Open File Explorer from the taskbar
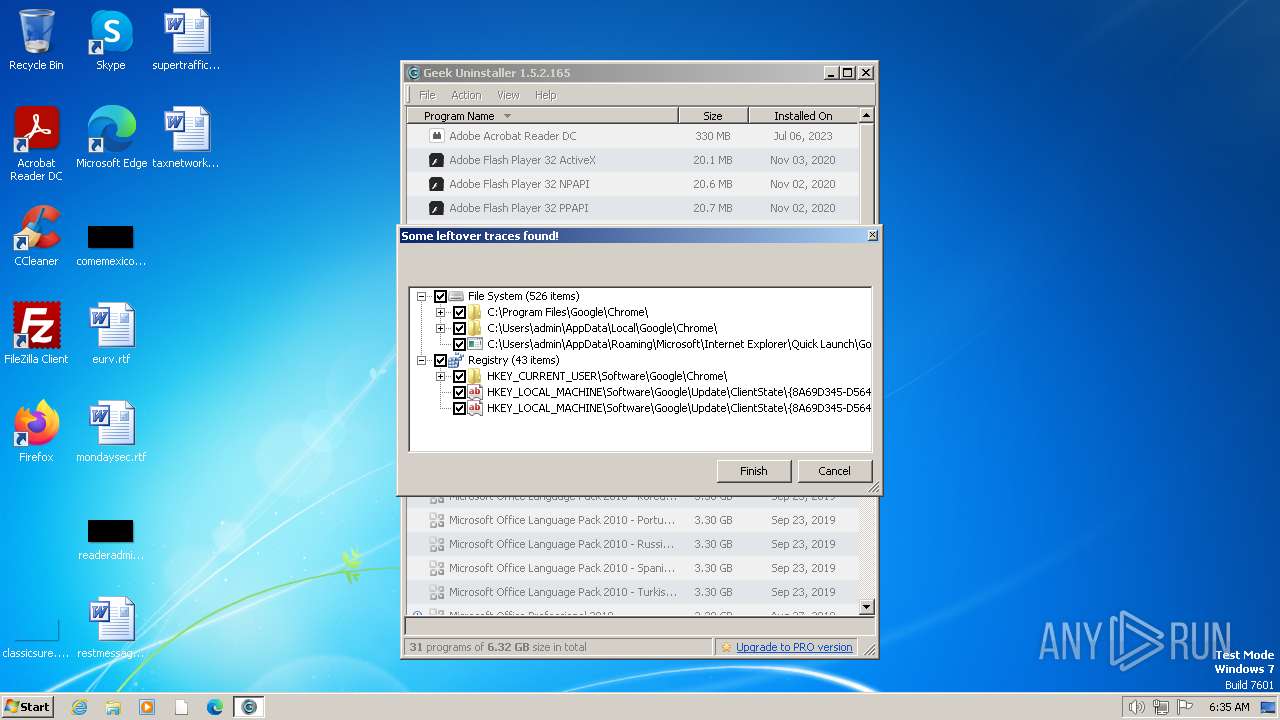Viewport: 1280px width, 720px height. [x=113, y=707]
